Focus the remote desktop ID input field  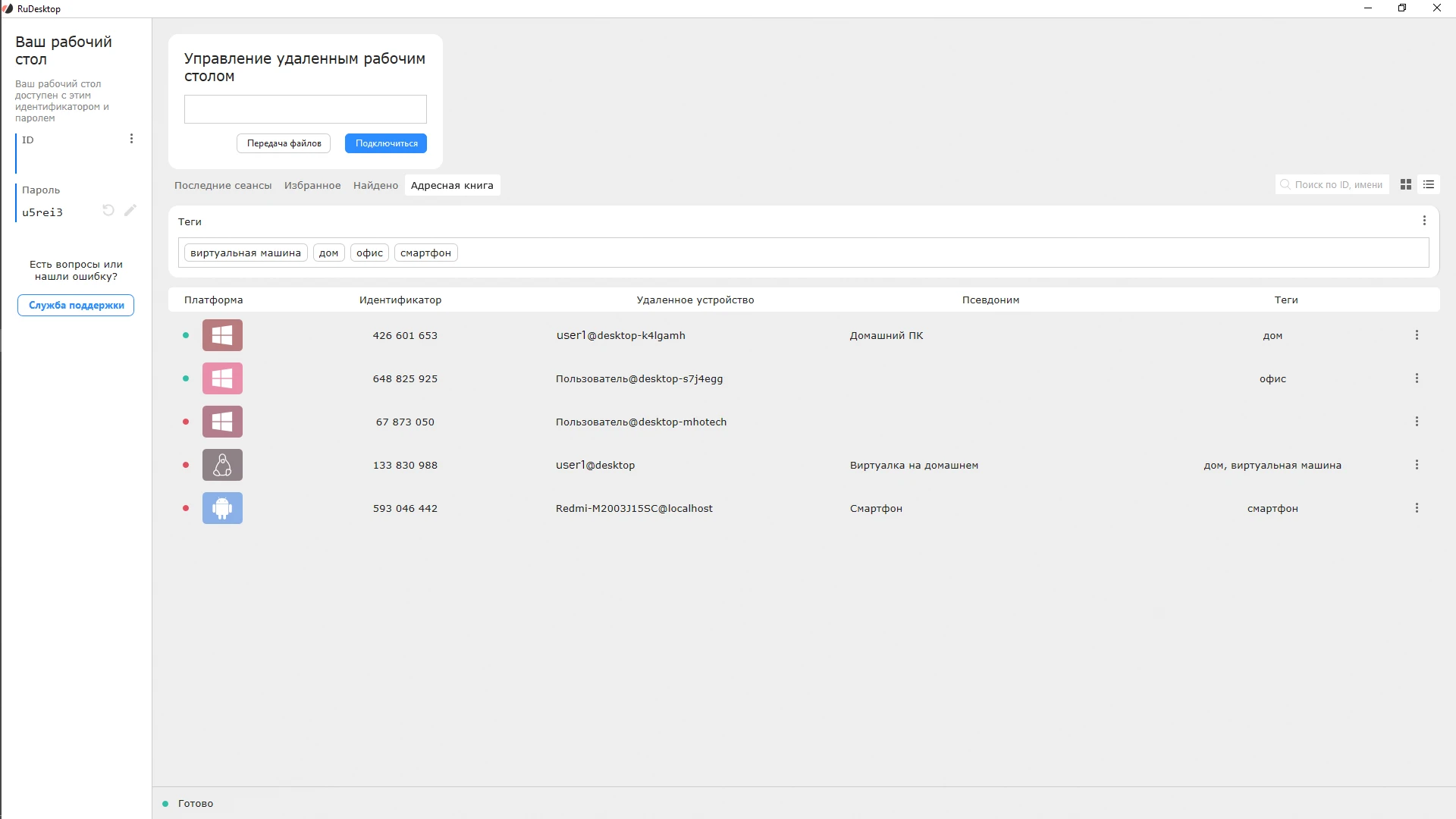pos(305,109)
